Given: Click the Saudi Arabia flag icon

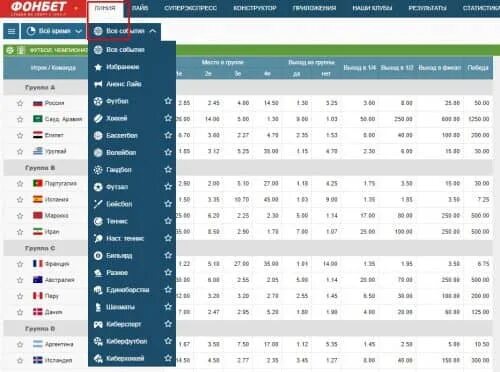Looking at the screenshot, I should (x=38, y=119).
